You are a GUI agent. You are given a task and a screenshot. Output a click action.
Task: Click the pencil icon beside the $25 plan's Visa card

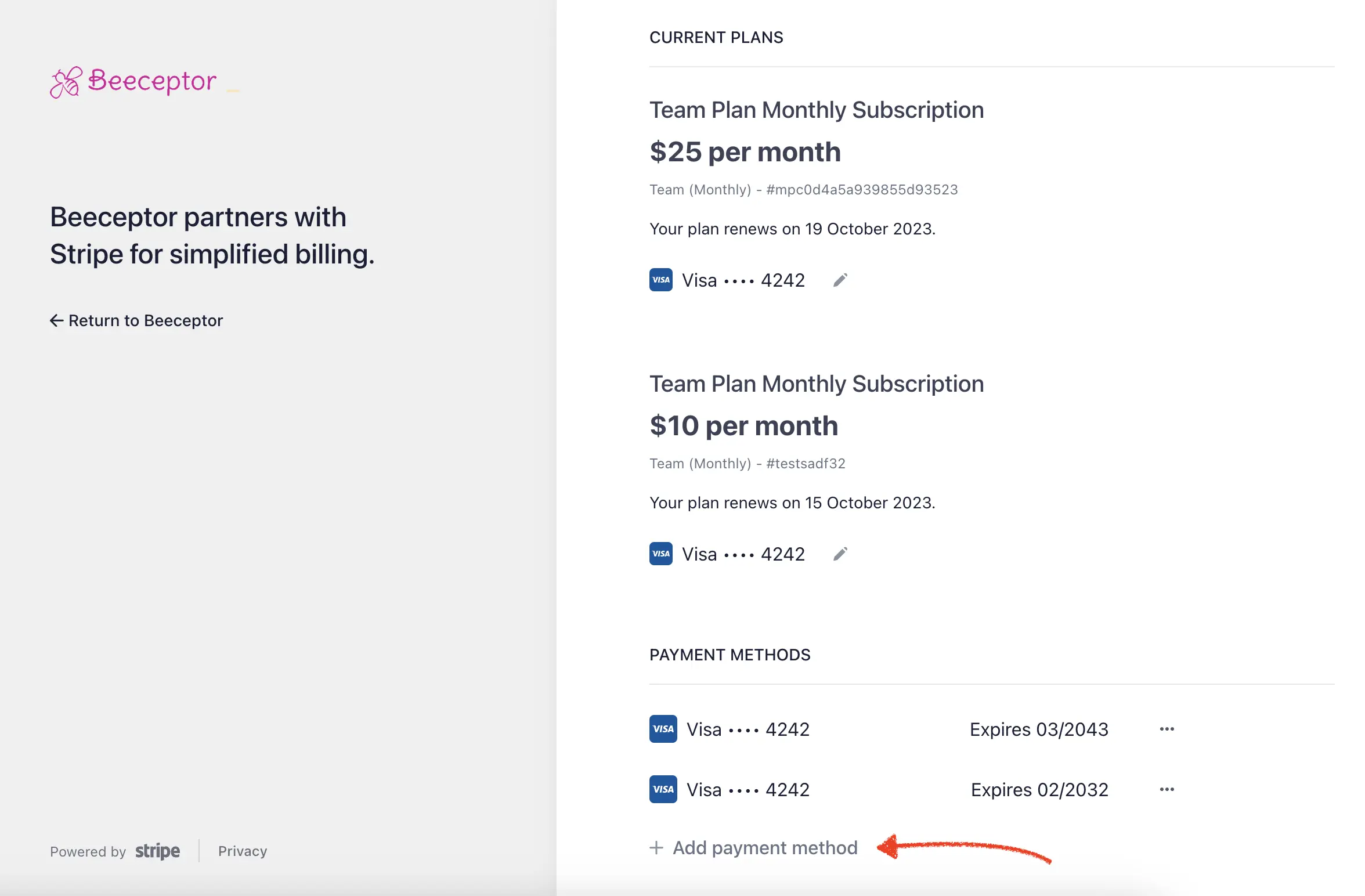(840, 280)
